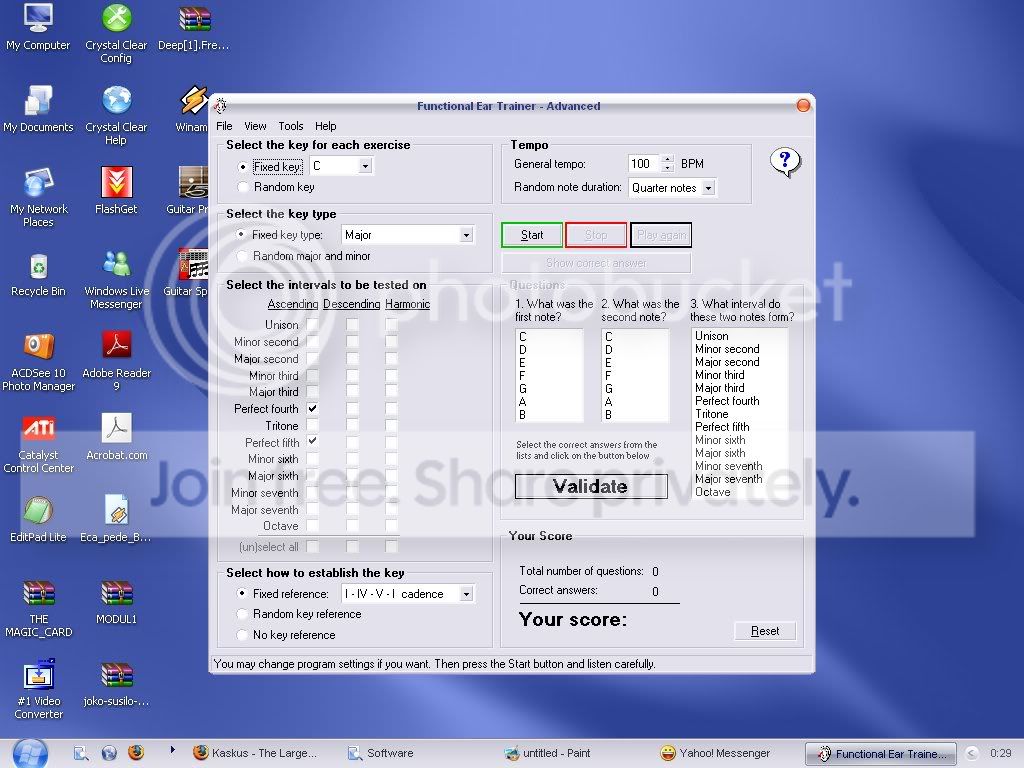Select the Fixed key radio button
This screenshot has height=768, width=1024.
(x=243, y=167)
